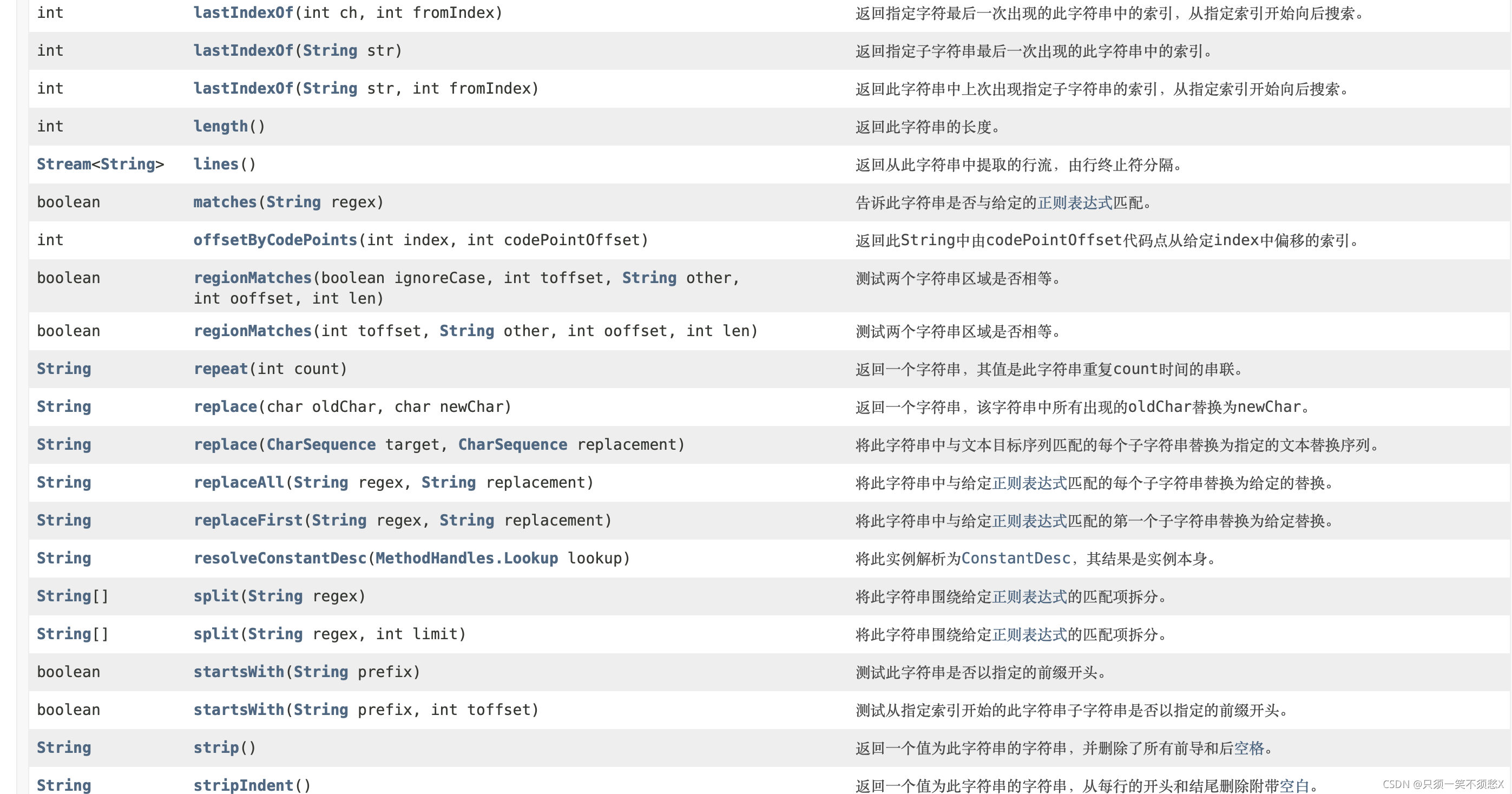Open the strip() method link
The image size is (1512, 794).
pyautogui.click(x=215, y=747)
